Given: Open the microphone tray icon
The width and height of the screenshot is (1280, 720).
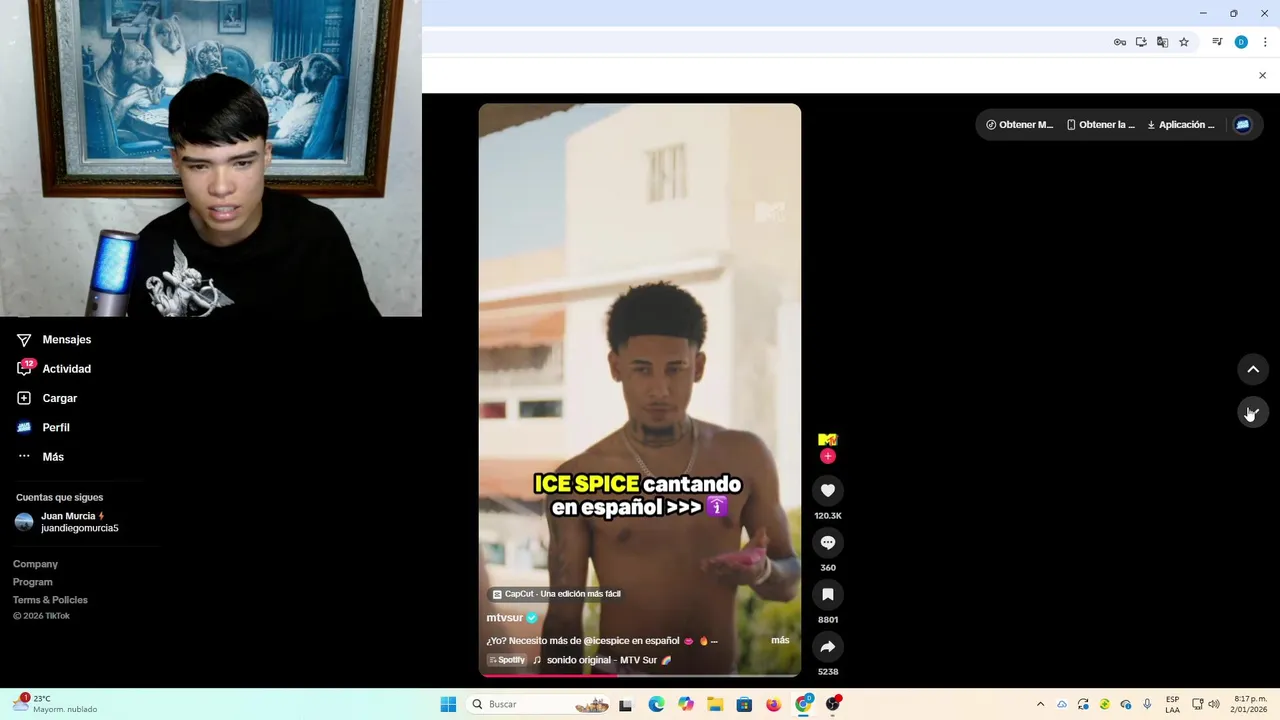Looking at the screenshot, I should point(1147,704).
